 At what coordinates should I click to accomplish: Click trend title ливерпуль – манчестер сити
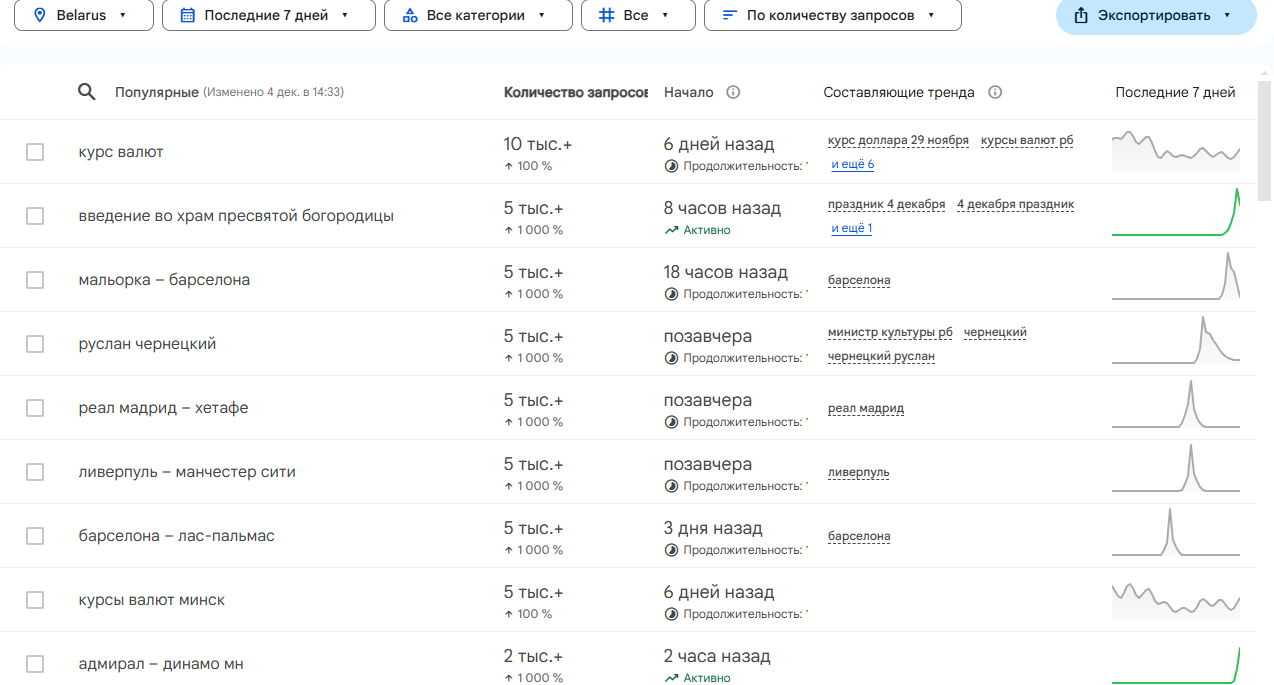coord(187,472)
